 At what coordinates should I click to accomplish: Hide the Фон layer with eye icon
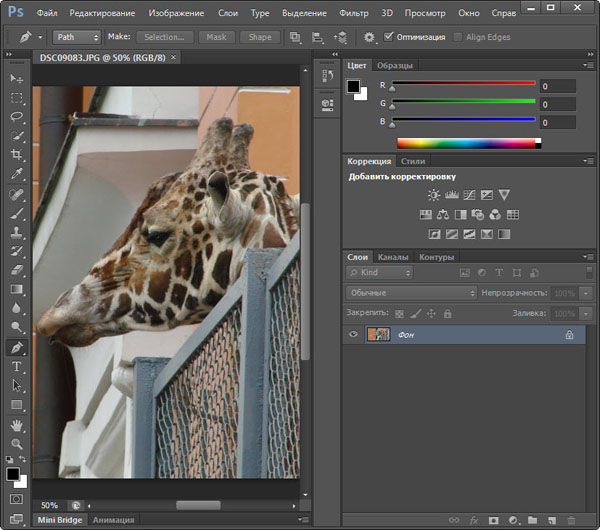coord(353,335)
